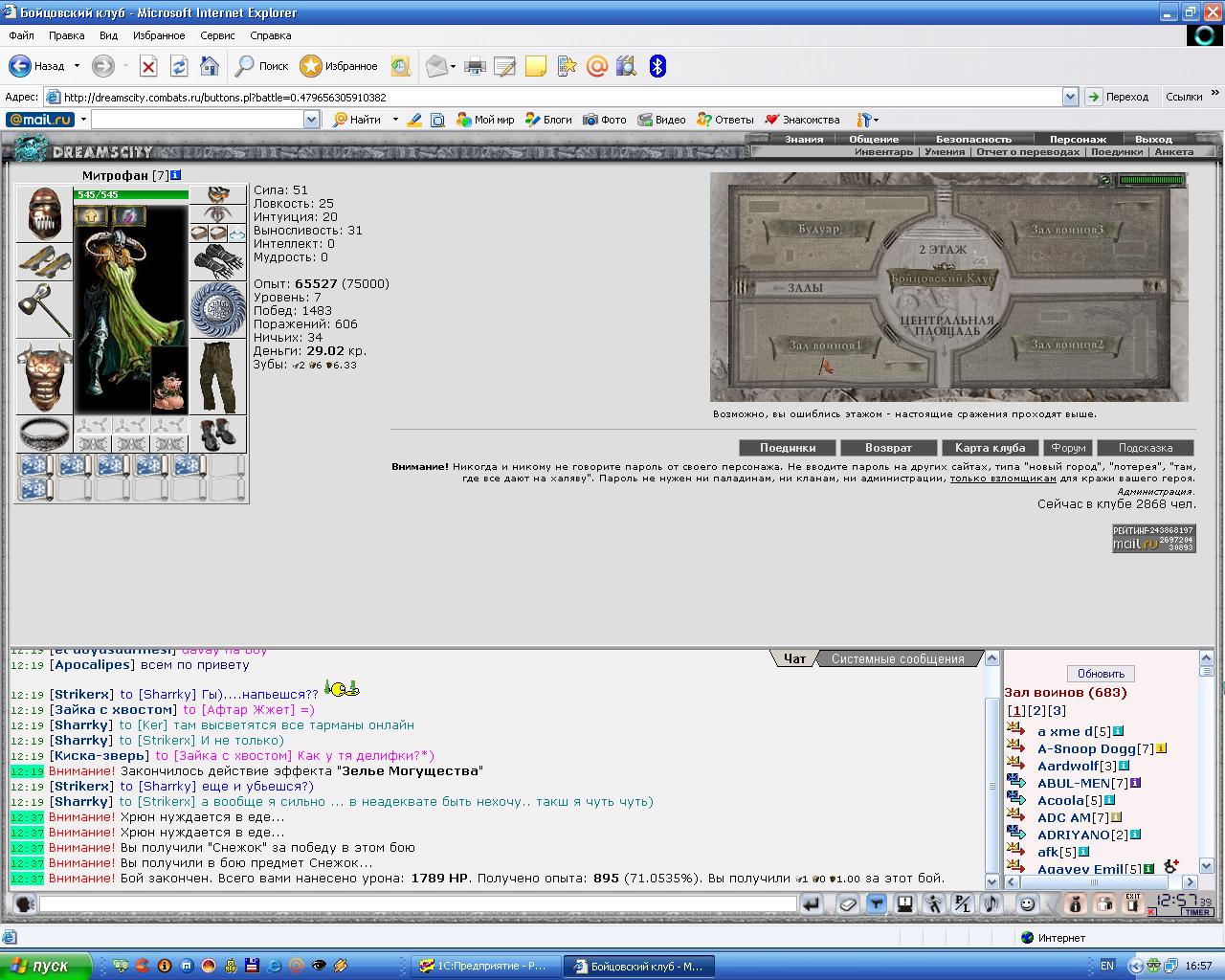Click the Поединки button
This screenshot has height=980, width=1225.
788,447
